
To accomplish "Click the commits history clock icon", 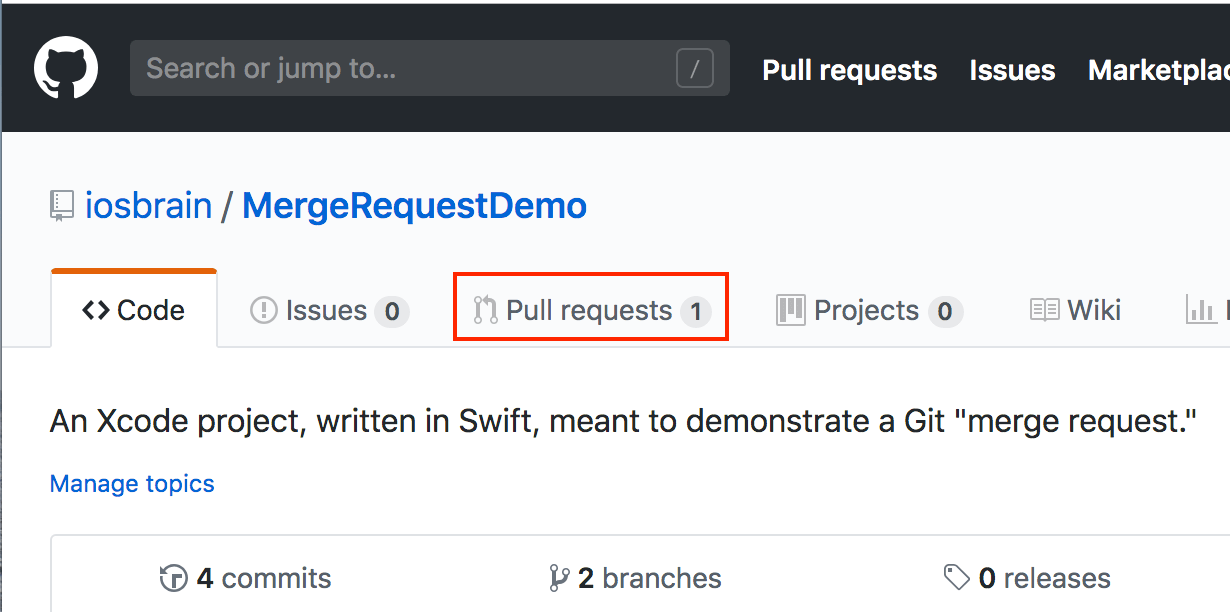I will [x=173, y=578].
